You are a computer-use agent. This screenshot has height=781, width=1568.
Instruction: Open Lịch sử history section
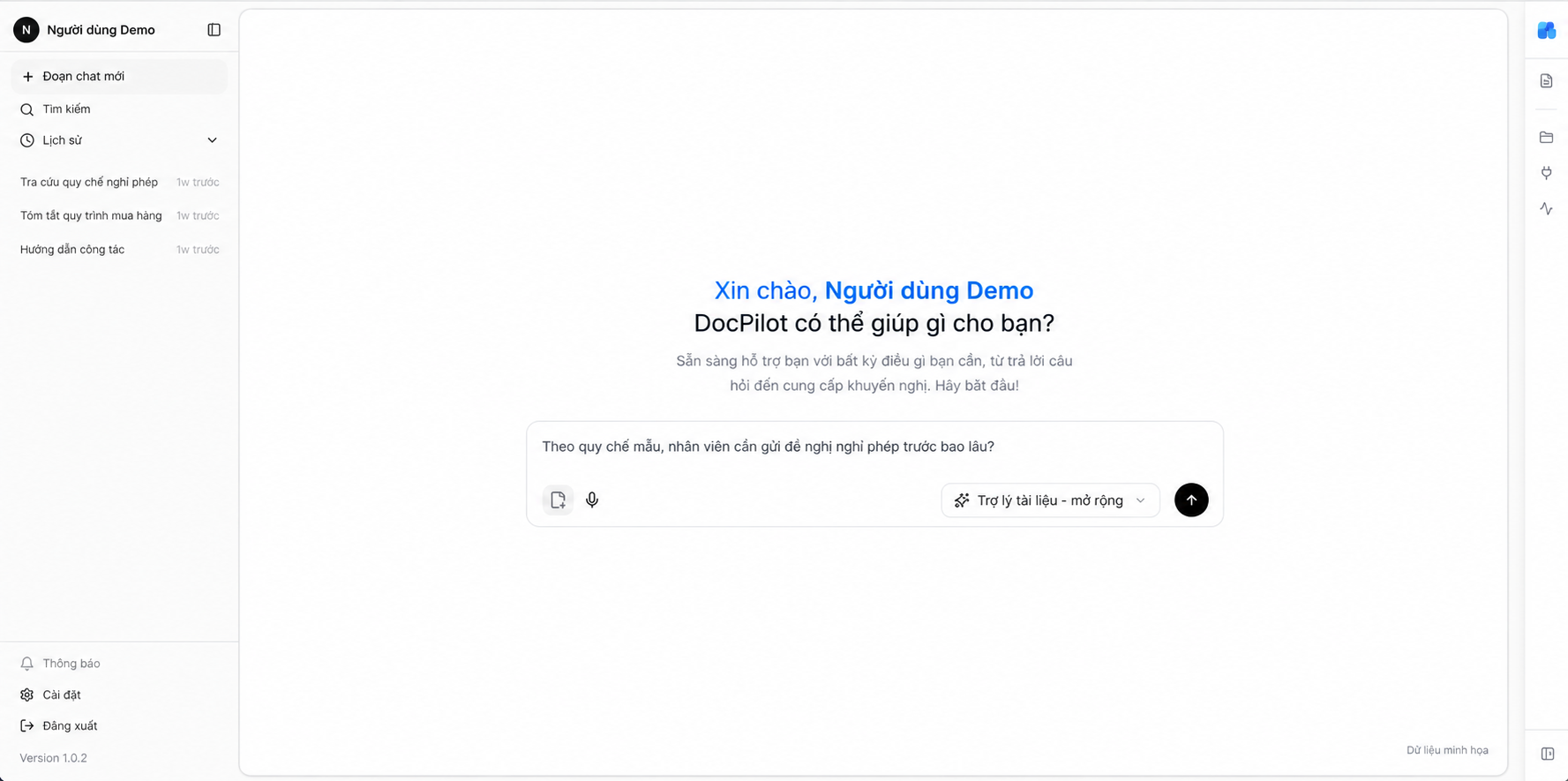pyautogui.click(x=119, y=140)
